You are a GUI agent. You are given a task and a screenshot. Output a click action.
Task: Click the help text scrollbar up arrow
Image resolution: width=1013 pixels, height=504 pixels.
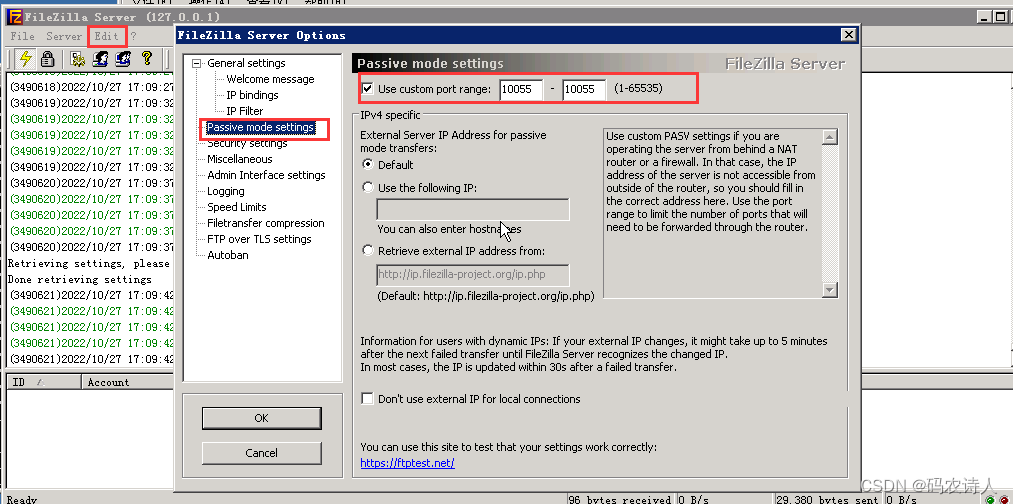pyautogui.click(x=830, y=137)
